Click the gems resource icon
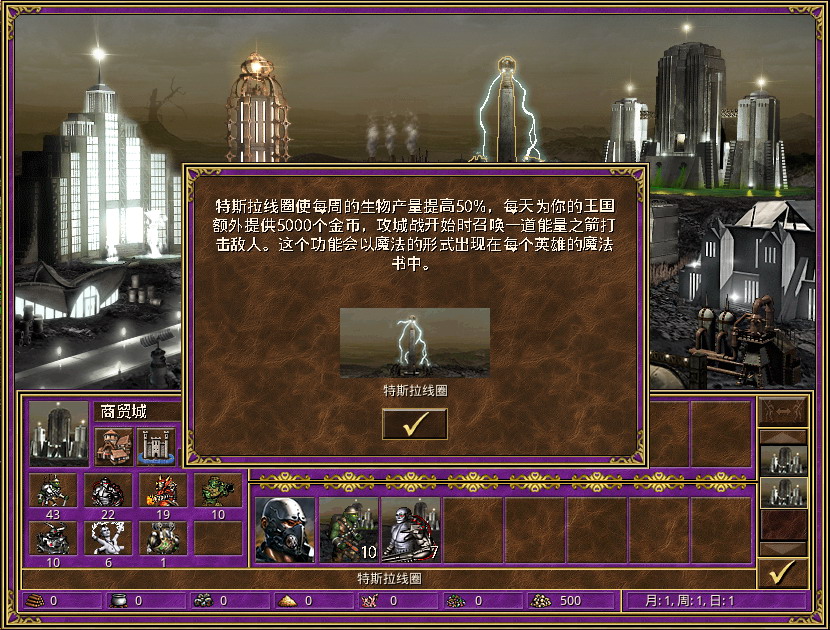830x630 pixels. 456,600
